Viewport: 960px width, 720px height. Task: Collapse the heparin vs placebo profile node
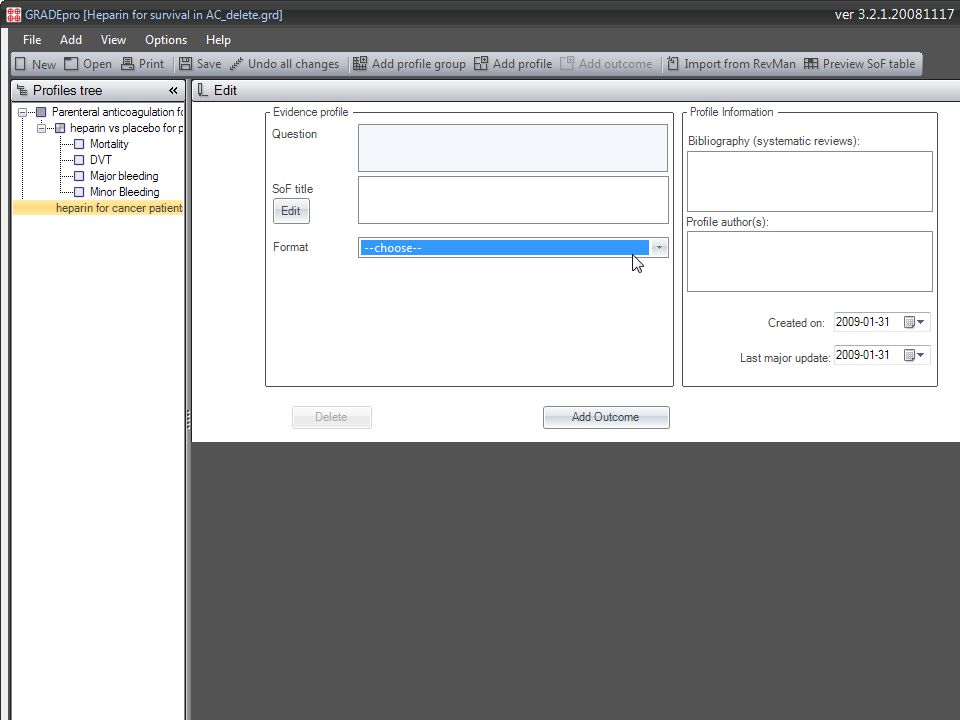pos(42,128)
